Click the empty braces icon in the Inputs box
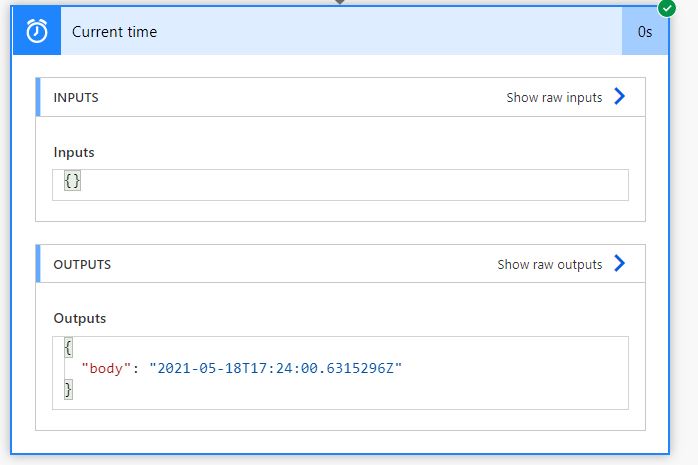The image size is (698, 465). (x=72, y=181)
